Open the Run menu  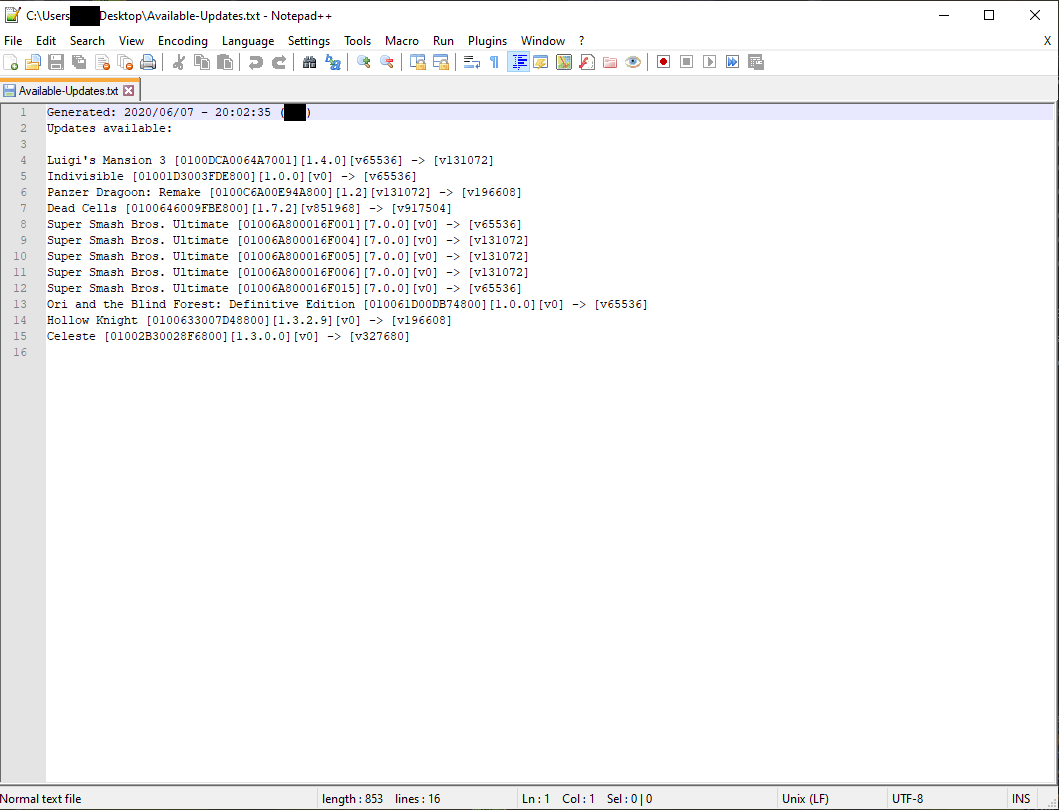click(443, 41)
